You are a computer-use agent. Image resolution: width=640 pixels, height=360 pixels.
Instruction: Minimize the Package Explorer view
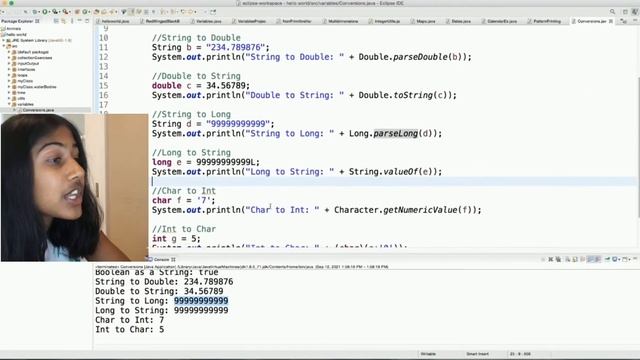80,21
